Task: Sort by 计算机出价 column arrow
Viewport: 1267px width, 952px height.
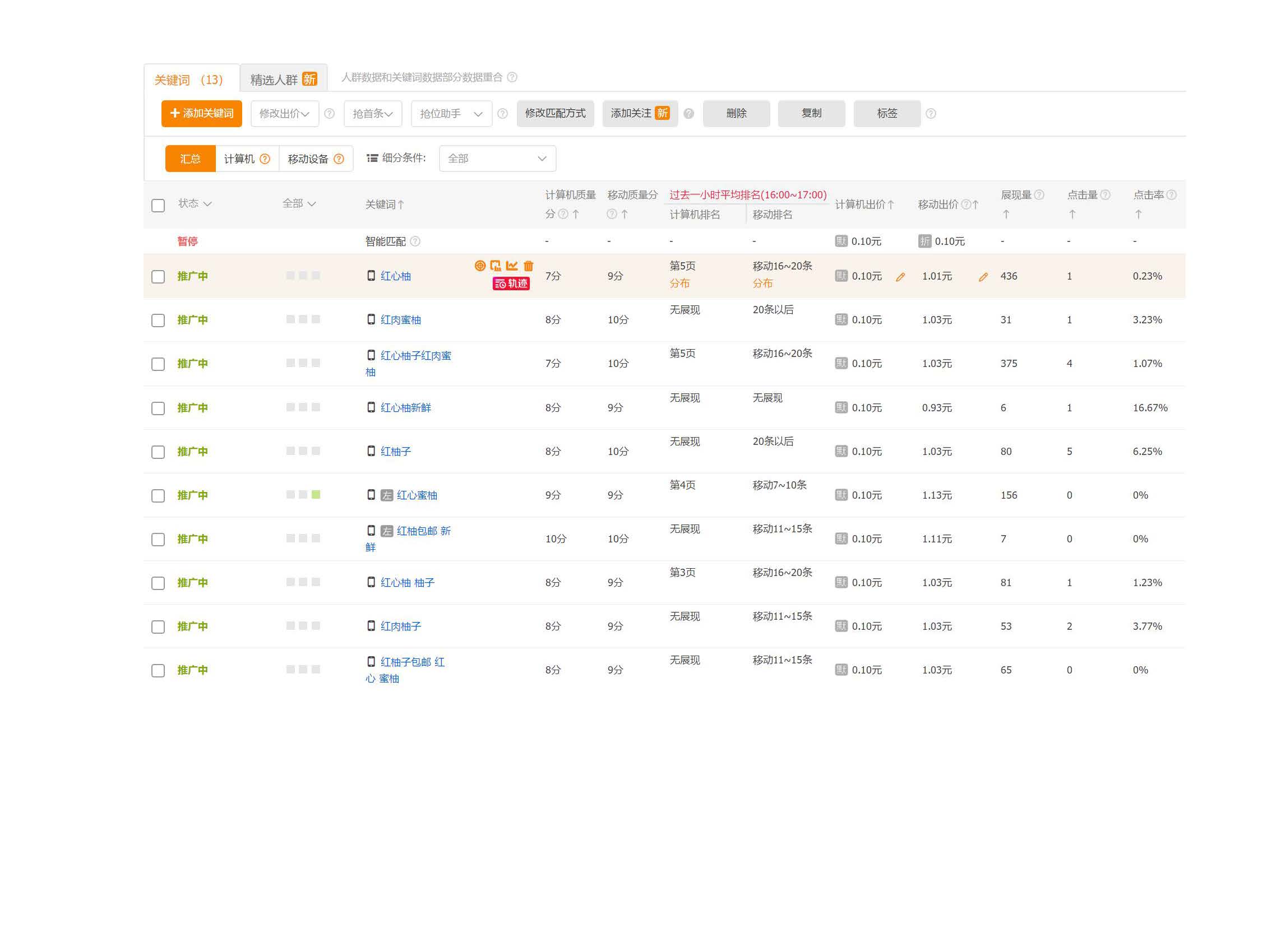Action: point(891,205)
